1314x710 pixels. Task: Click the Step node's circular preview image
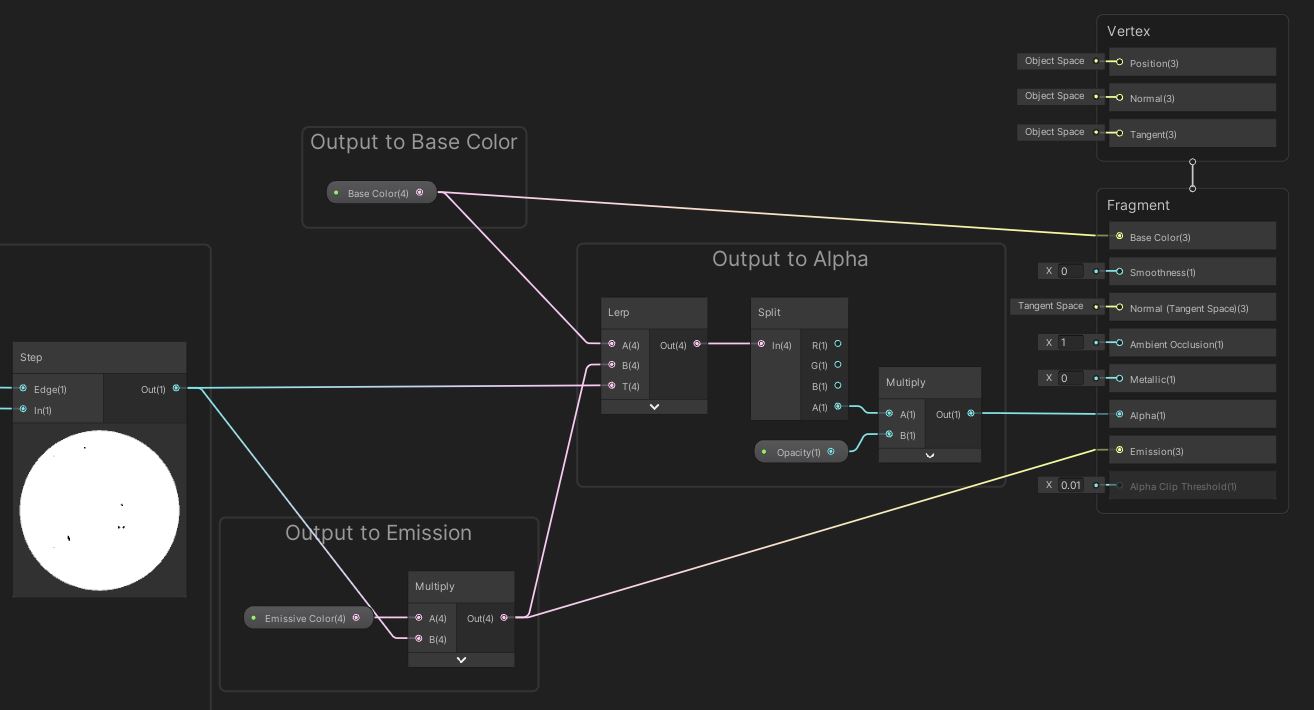pos(99,510)
